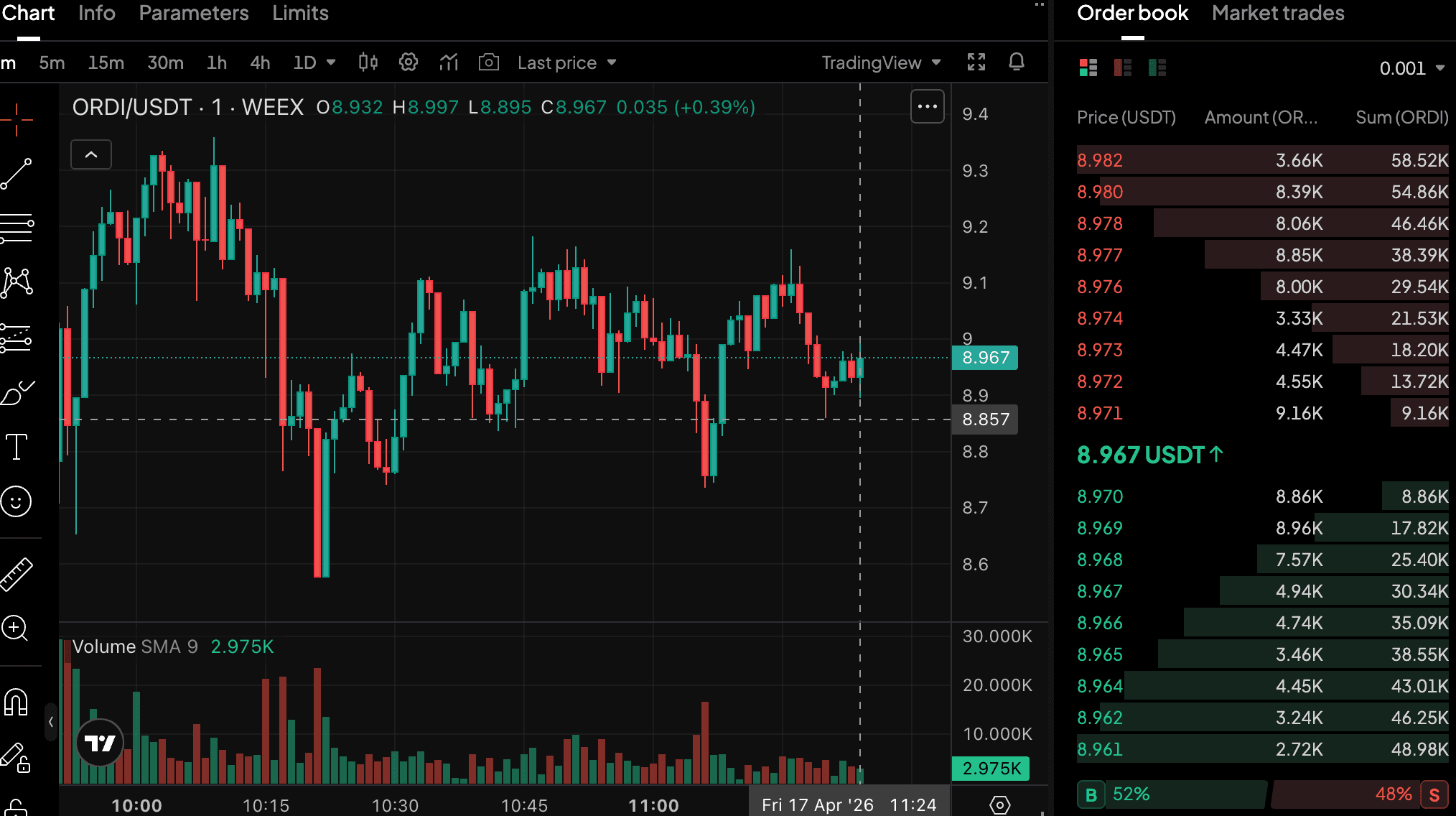Expand the drawing toolbar side arrow
Image resolution: width=1456 pixels, height=816 pixels.
[x=51, y=722]
